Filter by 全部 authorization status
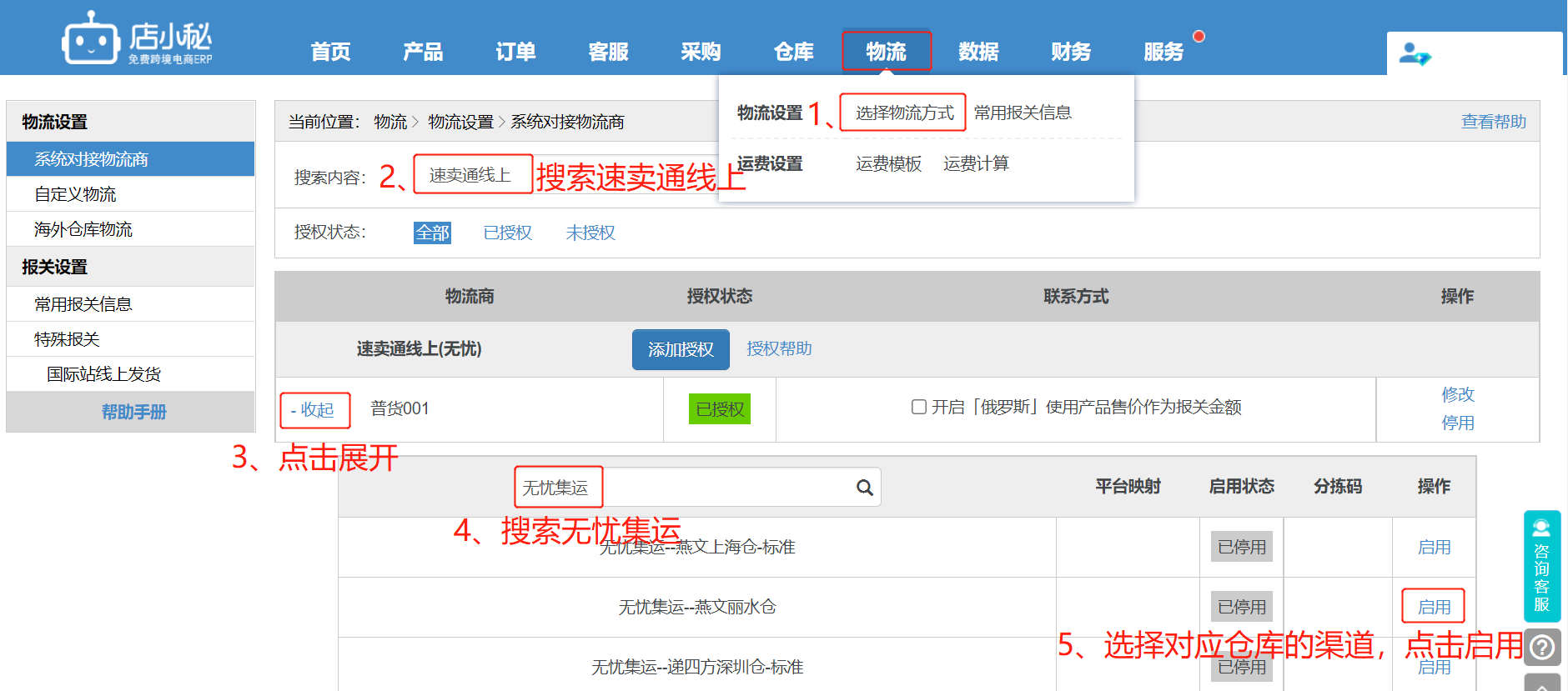The width and height of the screenshot is (1568, 691). coord(432,233)
